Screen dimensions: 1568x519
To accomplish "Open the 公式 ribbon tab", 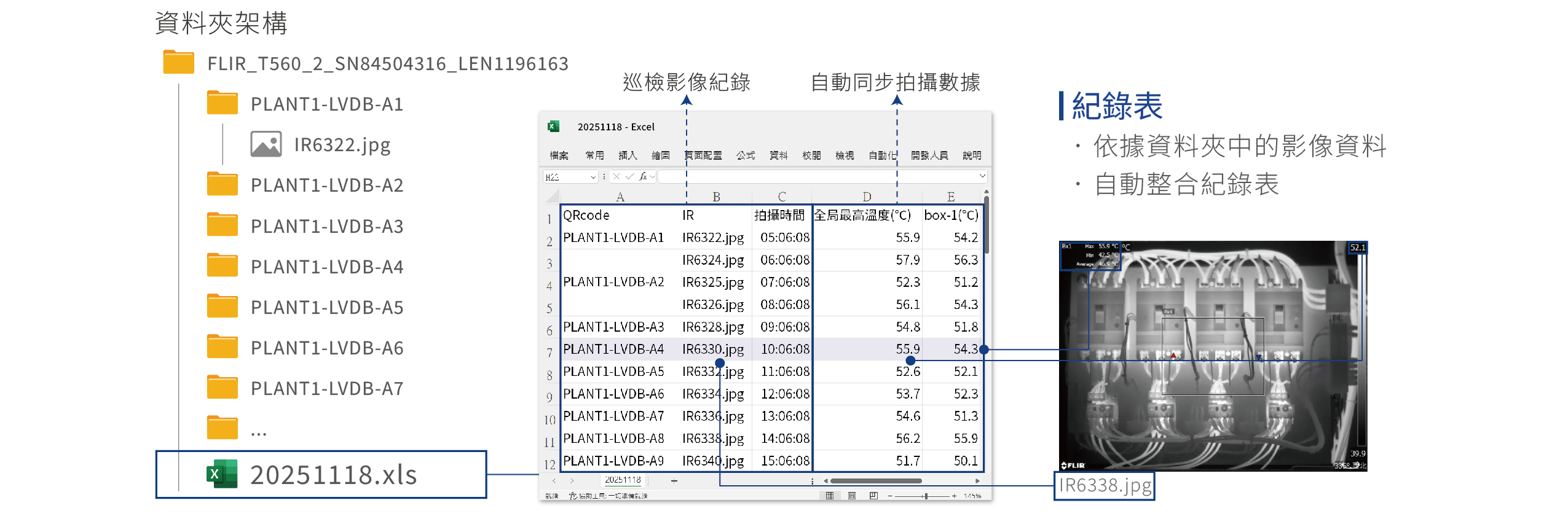I will [x=746, y=155].
